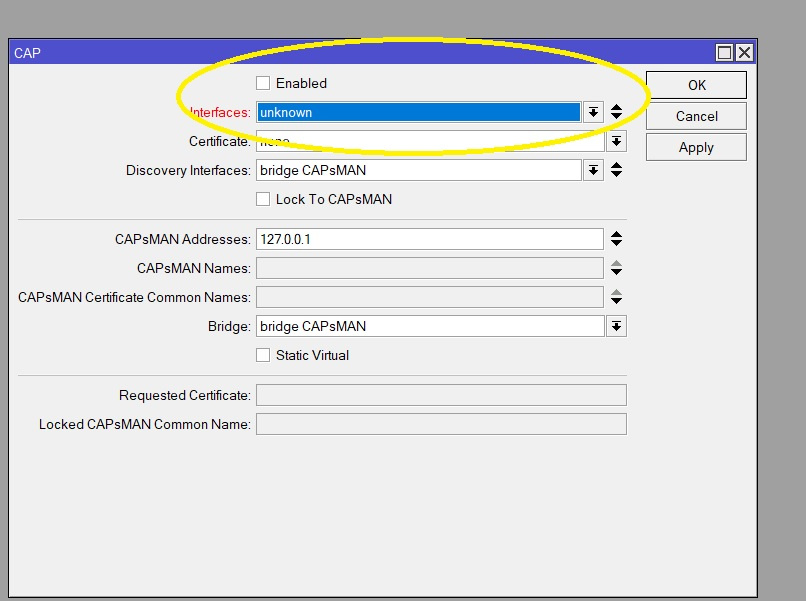The image size is (806, 601).
Task: Toggle the Static Virtual checkbox
Action: tap(263, 355)
